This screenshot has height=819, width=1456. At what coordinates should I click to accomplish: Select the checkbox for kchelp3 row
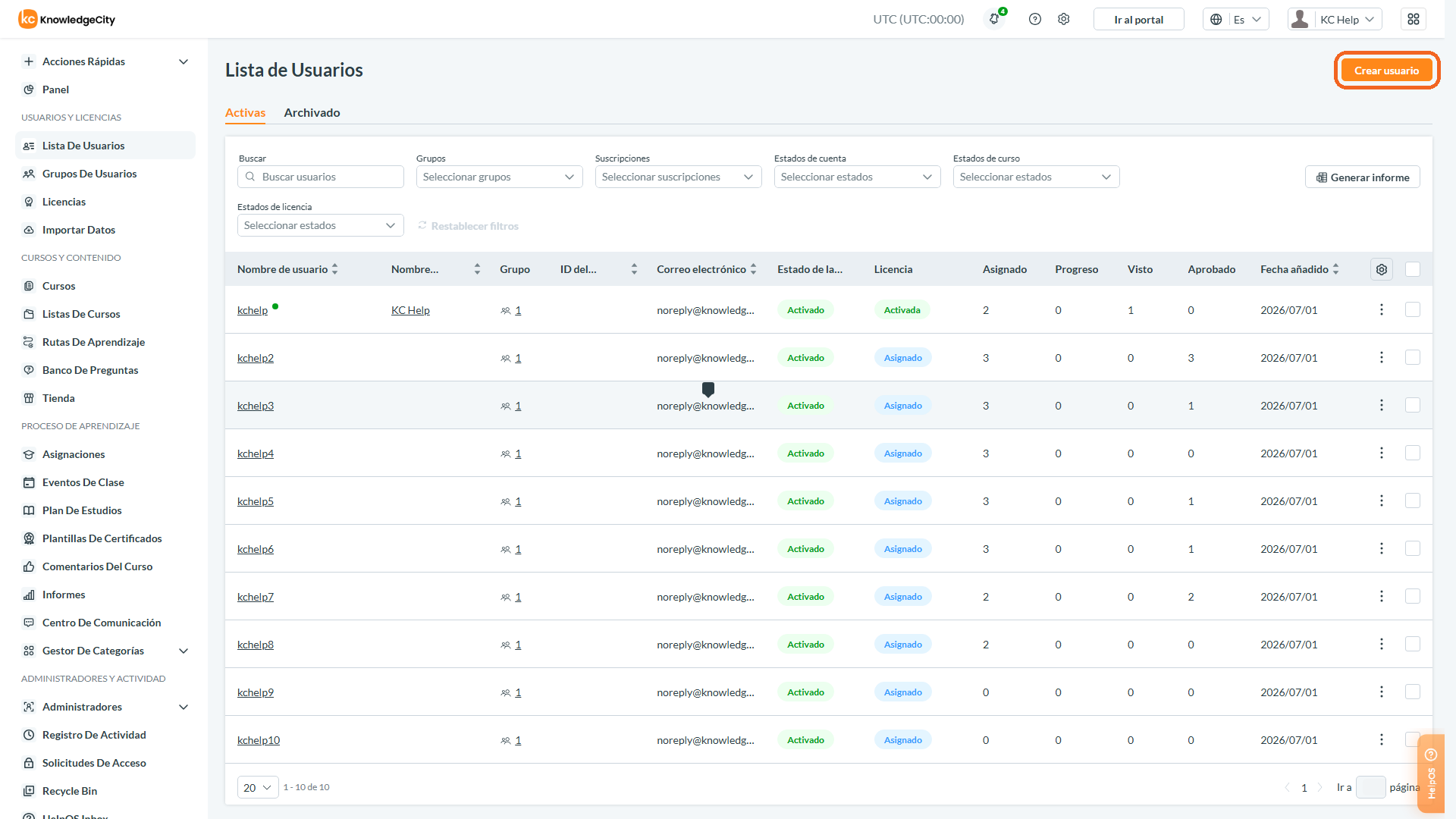click(1413, 405)
